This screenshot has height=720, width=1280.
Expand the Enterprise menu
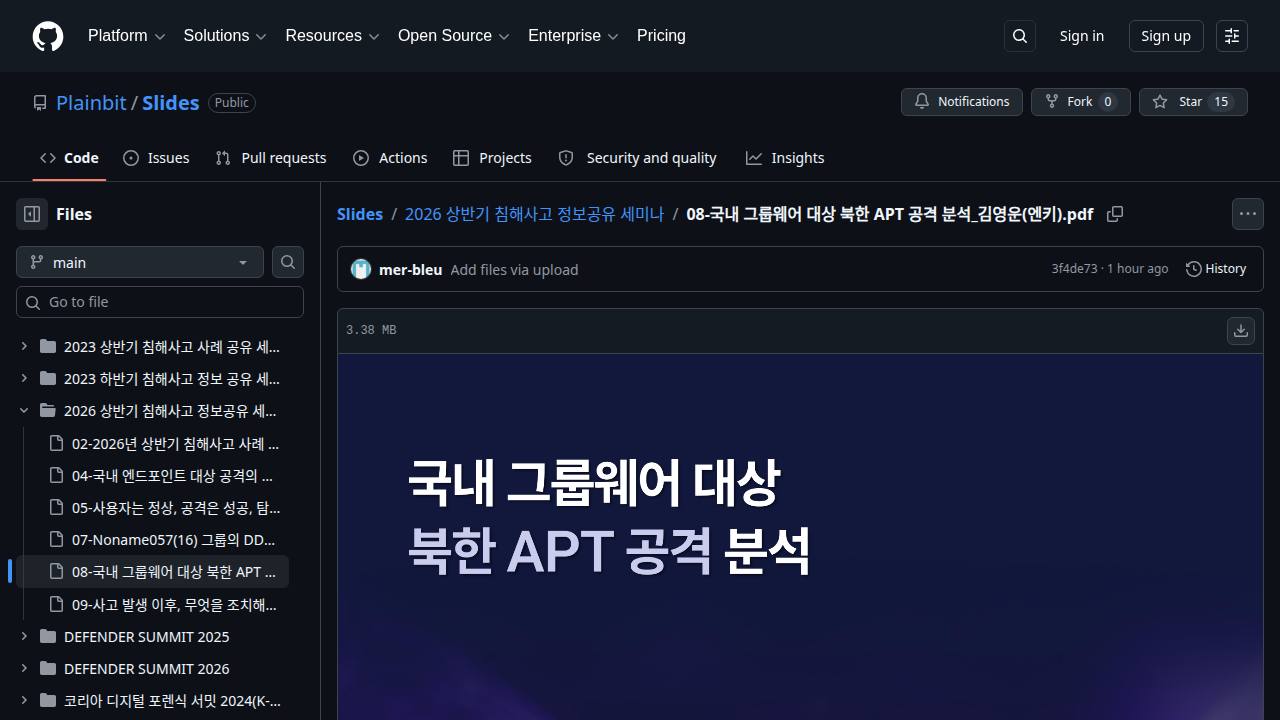click(574, 36)
